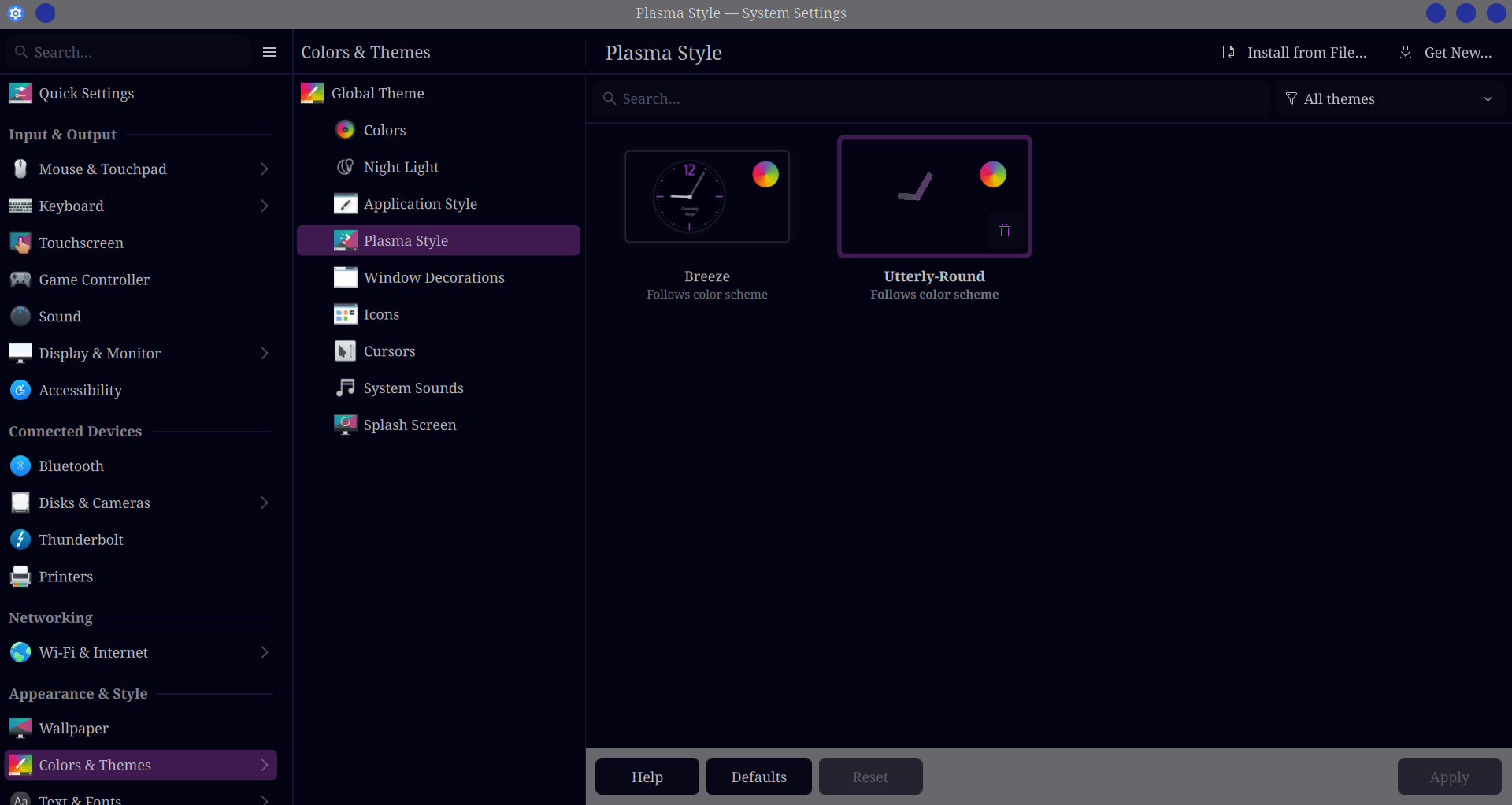Click the Bluetooth icon
This screenshot has width=1512, height=805.
click(x=20, y=466)
